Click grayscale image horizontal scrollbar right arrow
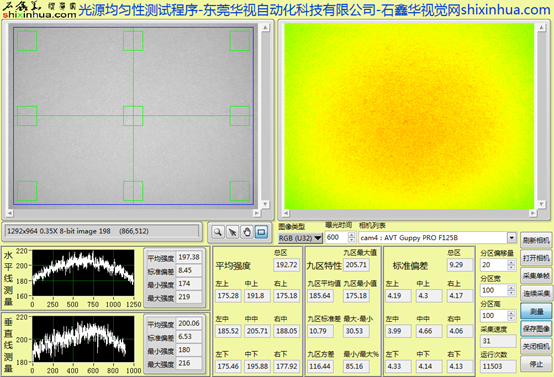Image resolution: width=554 pixels, height=377 pixels. [257, 213]
